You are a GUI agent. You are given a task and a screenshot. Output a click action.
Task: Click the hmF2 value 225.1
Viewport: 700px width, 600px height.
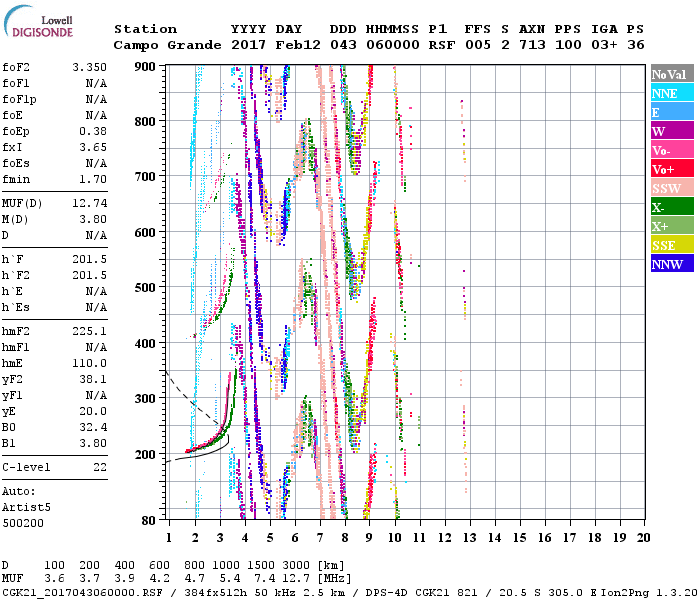click(x=89, y=331)
